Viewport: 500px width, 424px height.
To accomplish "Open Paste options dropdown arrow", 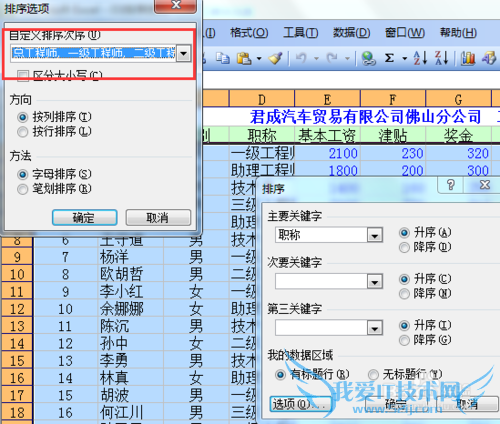I will (259, 59).
